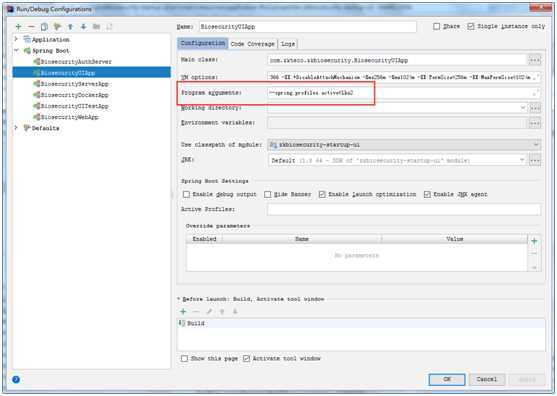Expand the Defaults node in the tree
The image size is (557, 396).
point(16,128)
